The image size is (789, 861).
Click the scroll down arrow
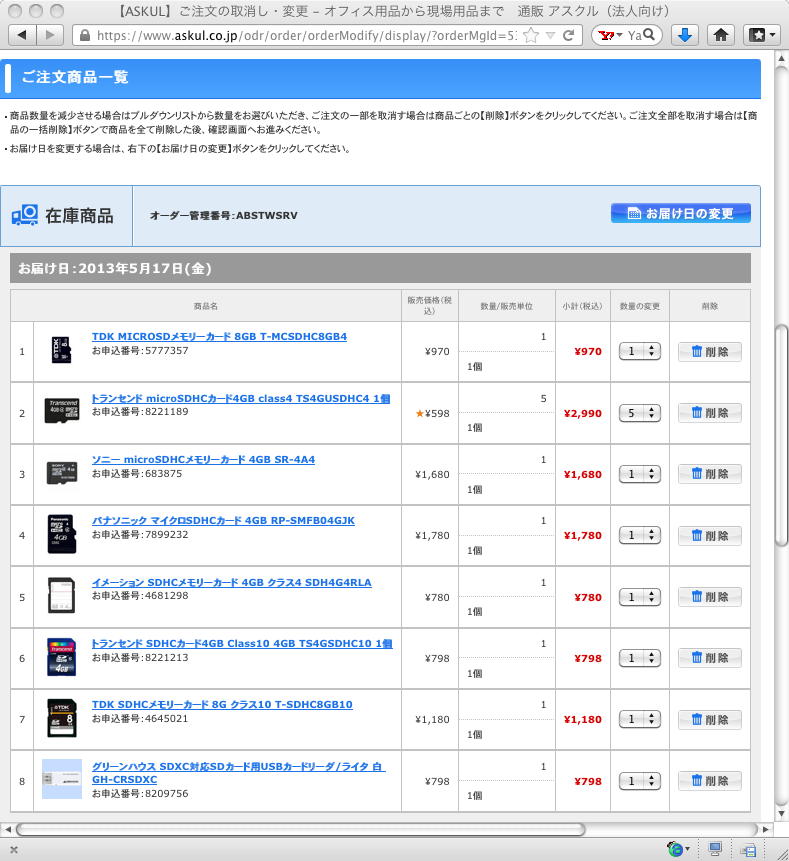(x=782, y=814)
